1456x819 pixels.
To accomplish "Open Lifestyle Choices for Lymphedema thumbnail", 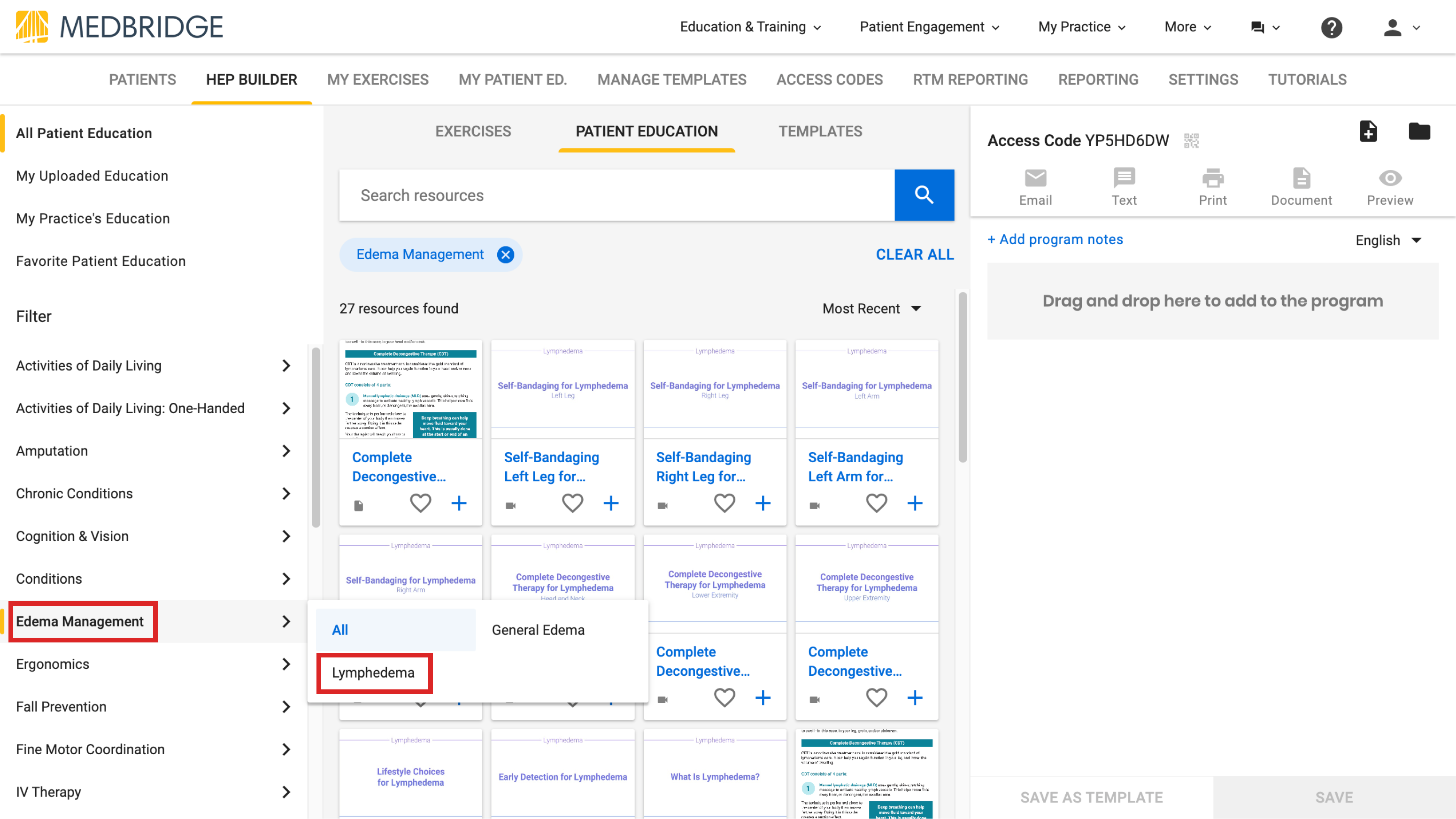I will (x=410, y=773).
